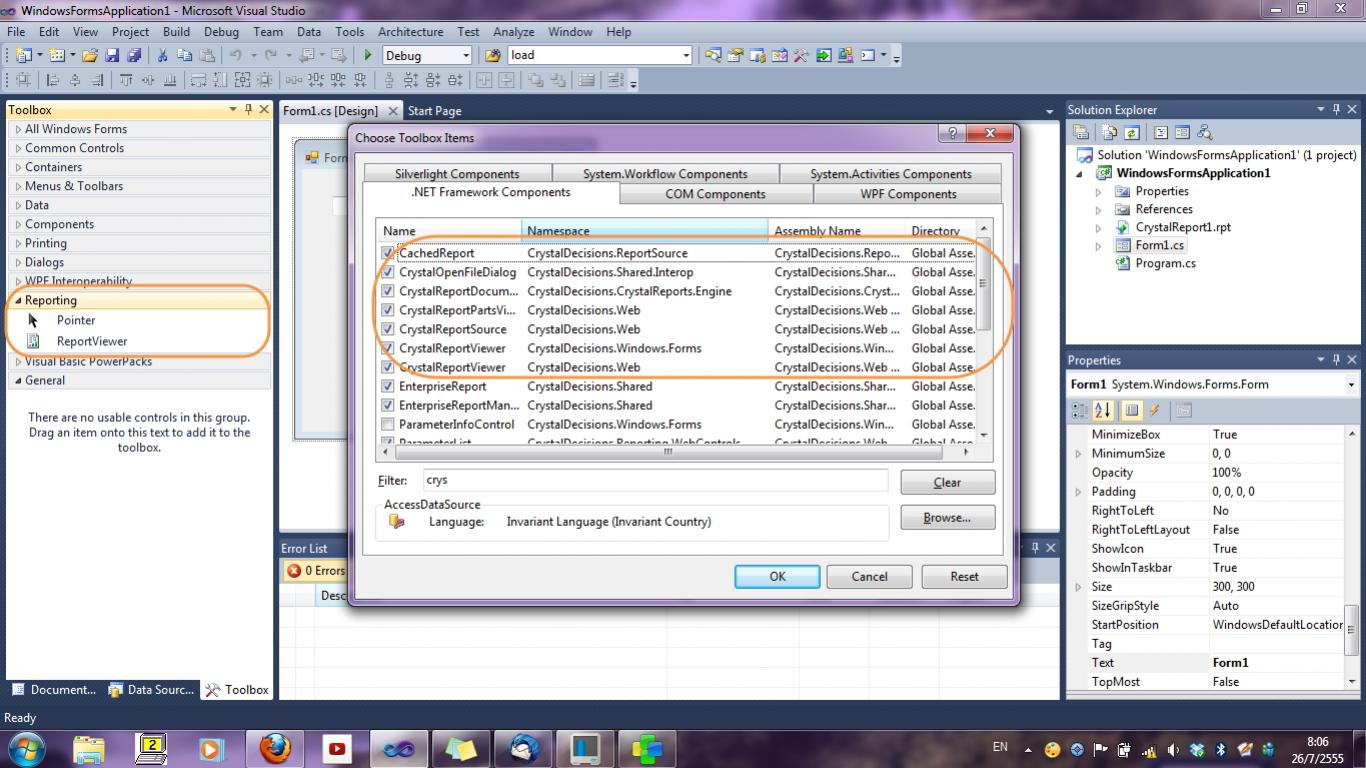Image resolution: width=1366 pixels, height=768 pixels.
Task: Open Windows Explorer folder on taskbar
Action: (x=89, y=747)
